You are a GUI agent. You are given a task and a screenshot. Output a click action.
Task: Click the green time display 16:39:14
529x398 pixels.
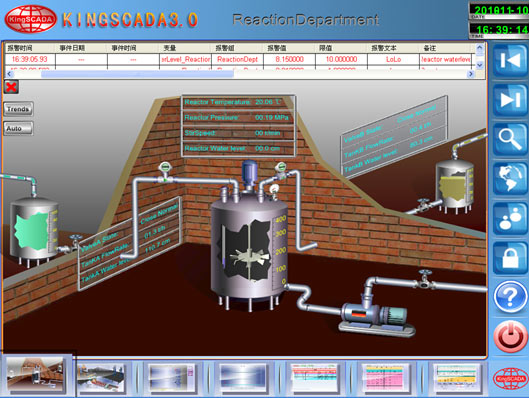(501, 30)
